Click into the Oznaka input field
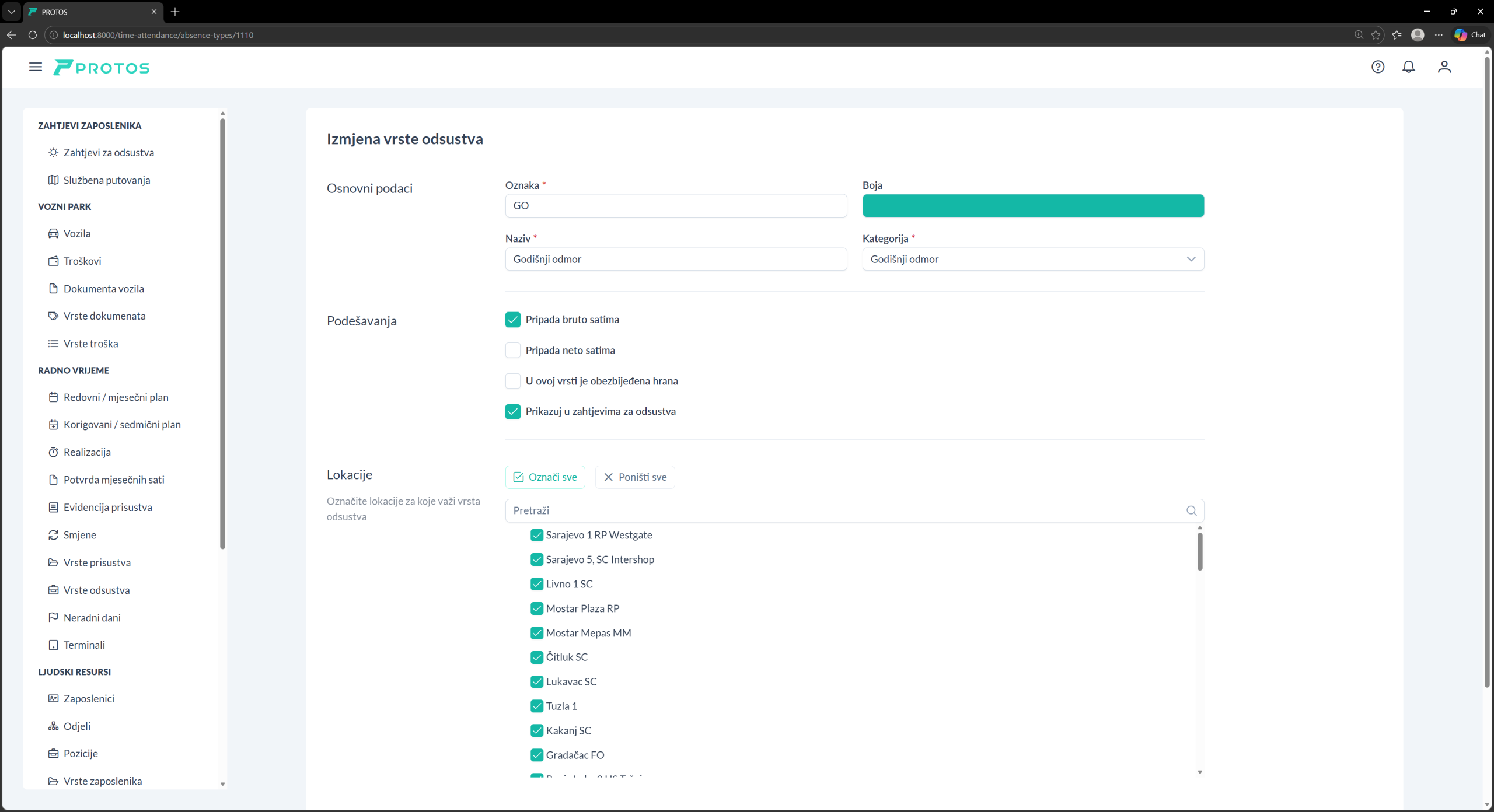This screenshot has height=812, width=1494. pos(675,205)
